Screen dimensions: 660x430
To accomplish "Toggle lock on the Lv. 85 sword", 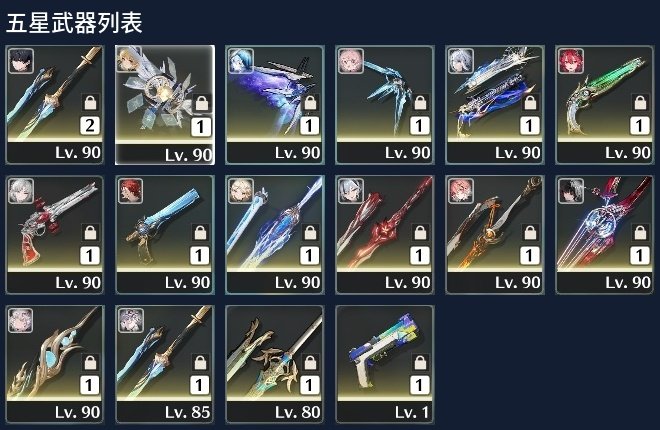I will coord(200,363).
